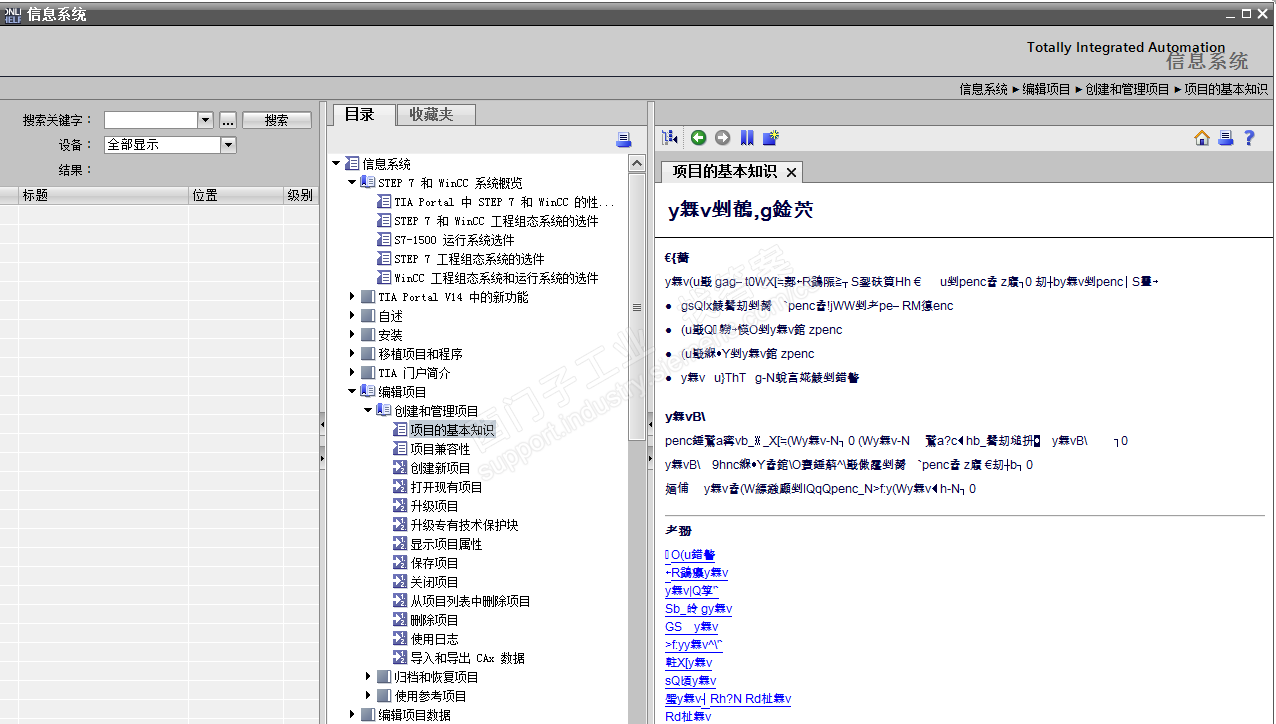Click the TIA Portal 中 STEP 7 page icon
1276x724 pixels.
point(384,202)
